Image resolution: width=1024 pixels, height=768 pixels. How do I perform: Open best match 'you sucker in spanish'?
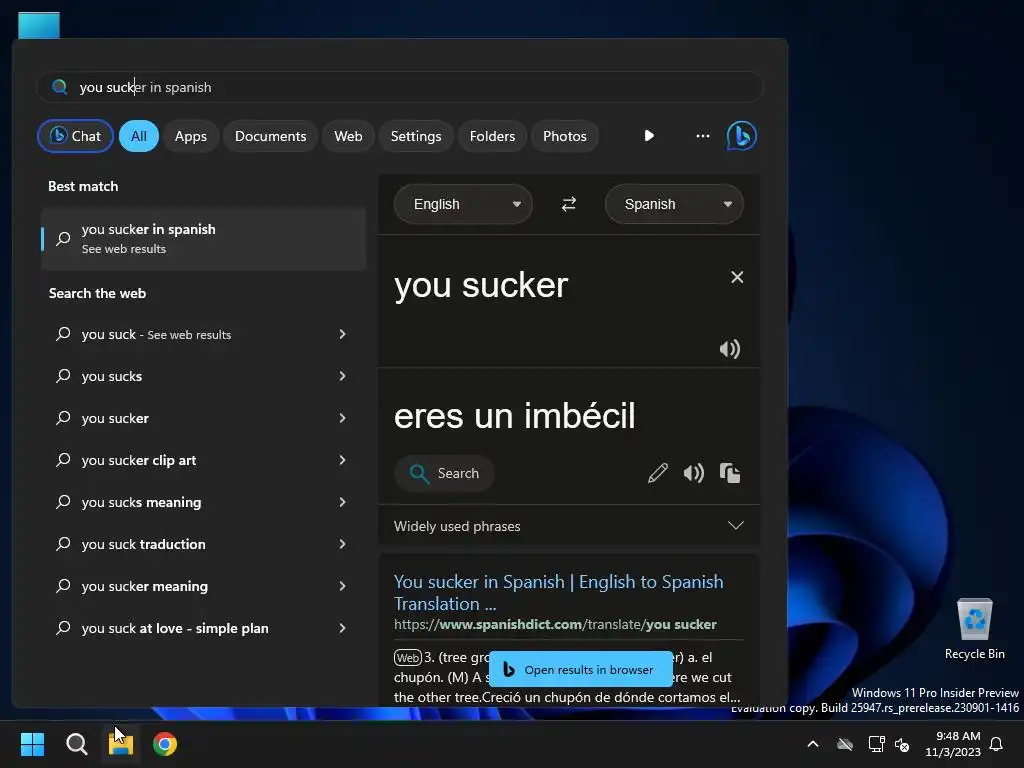(x=203, y=238)
